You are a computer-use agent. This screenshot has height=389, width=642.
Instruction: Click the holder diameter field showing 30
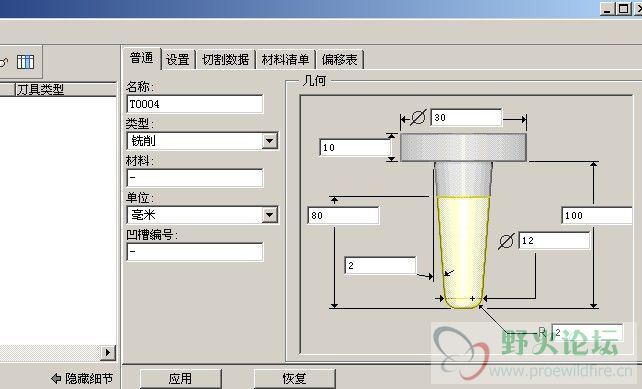pyautogui.click(x=466, y=118)
